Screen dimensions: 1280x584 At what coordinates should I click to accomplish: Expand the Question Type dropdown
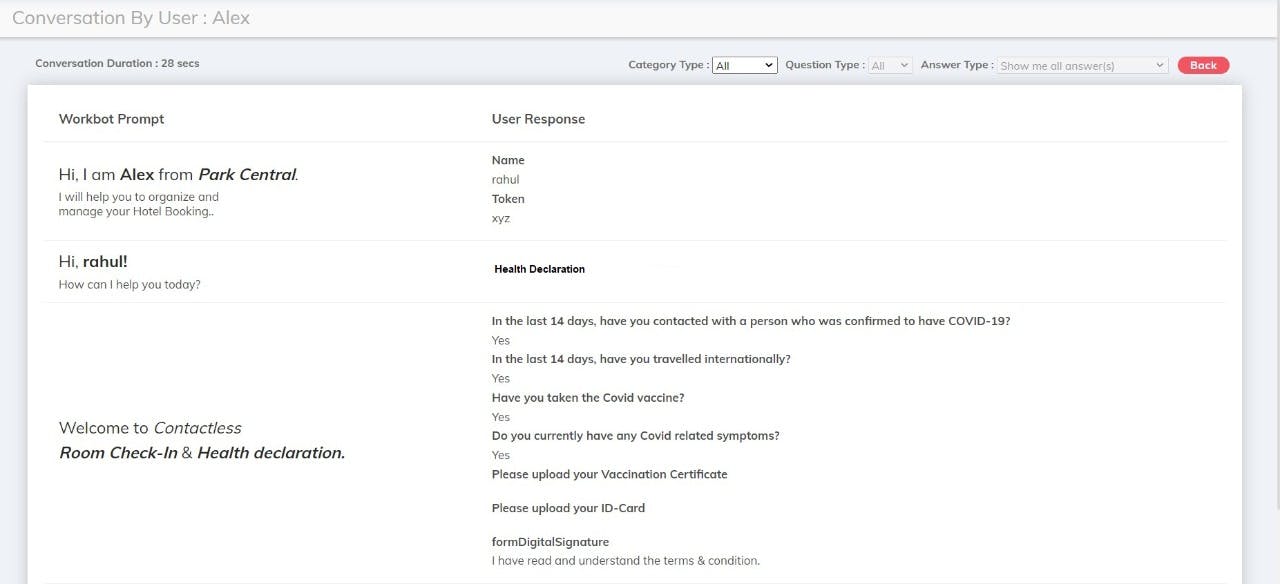click(890, 65)
